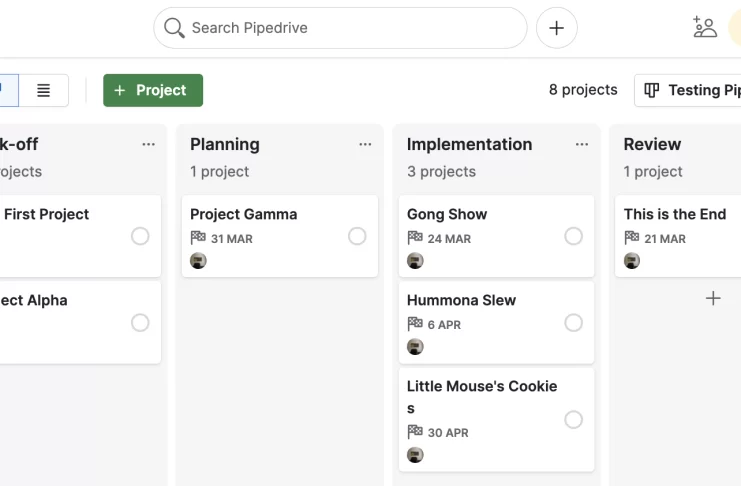This screenshot has width=741, height=486.
Task: Click Gong Show owner avatar
Action: [415, 260]
